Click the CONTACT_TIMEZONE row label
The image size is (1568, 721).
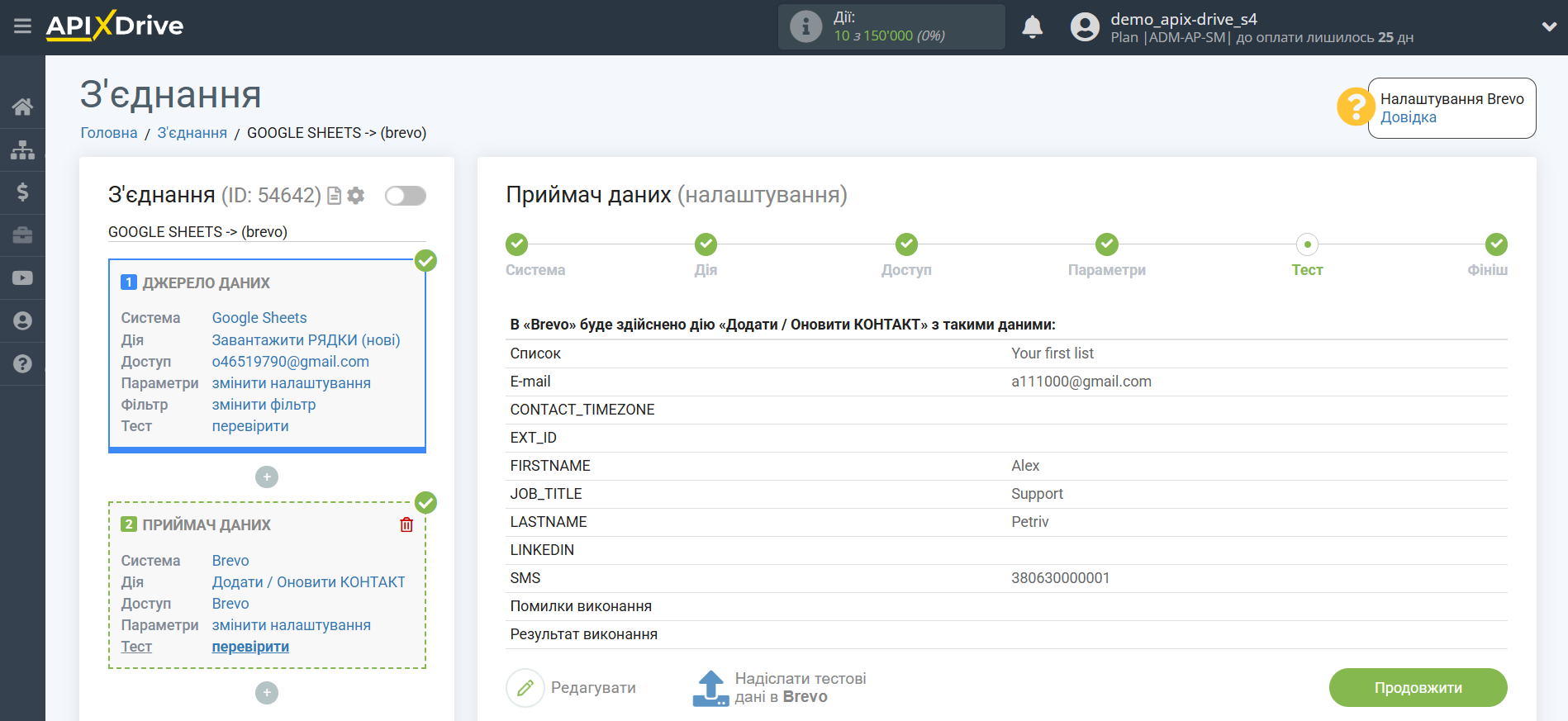click(582, 410)
